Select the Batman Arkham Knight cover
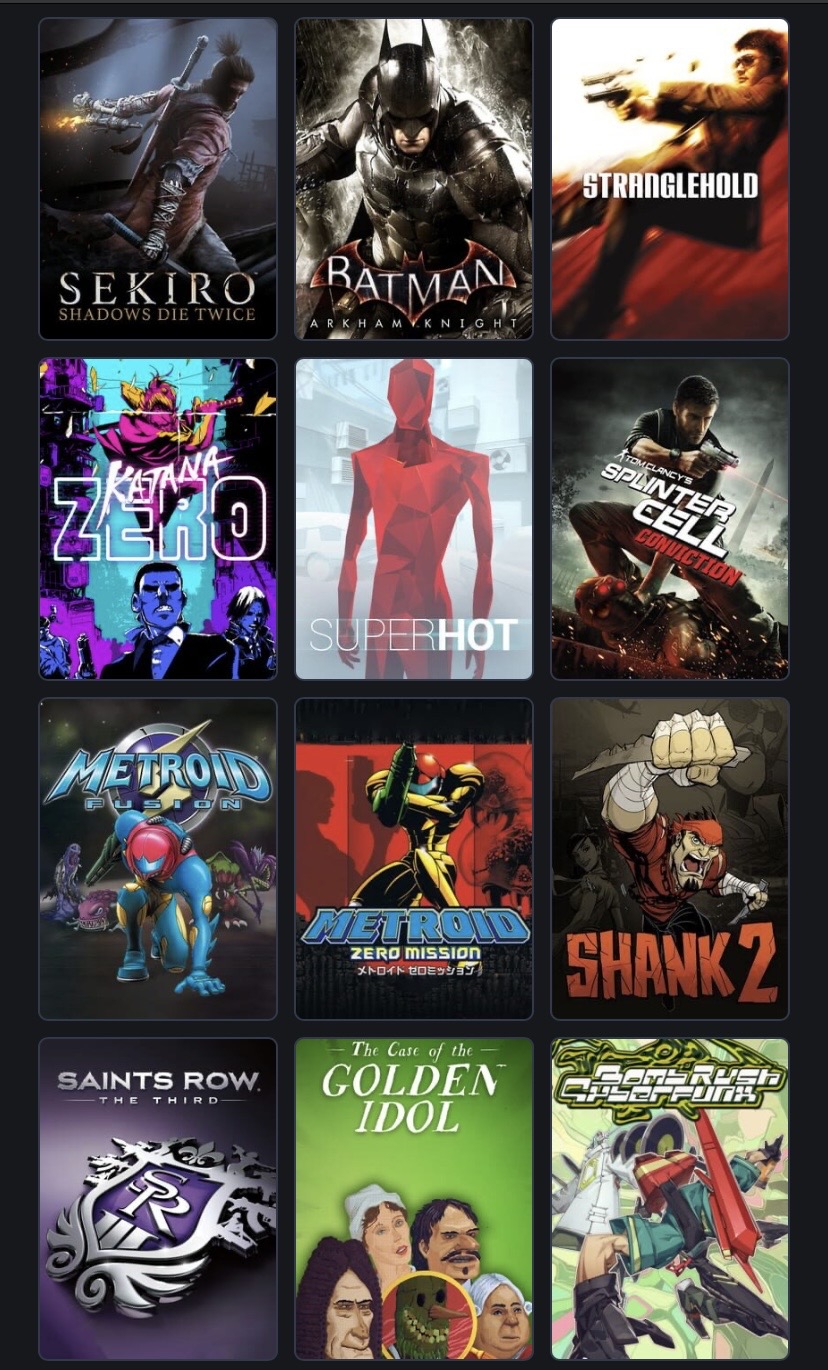 [414, 179]
